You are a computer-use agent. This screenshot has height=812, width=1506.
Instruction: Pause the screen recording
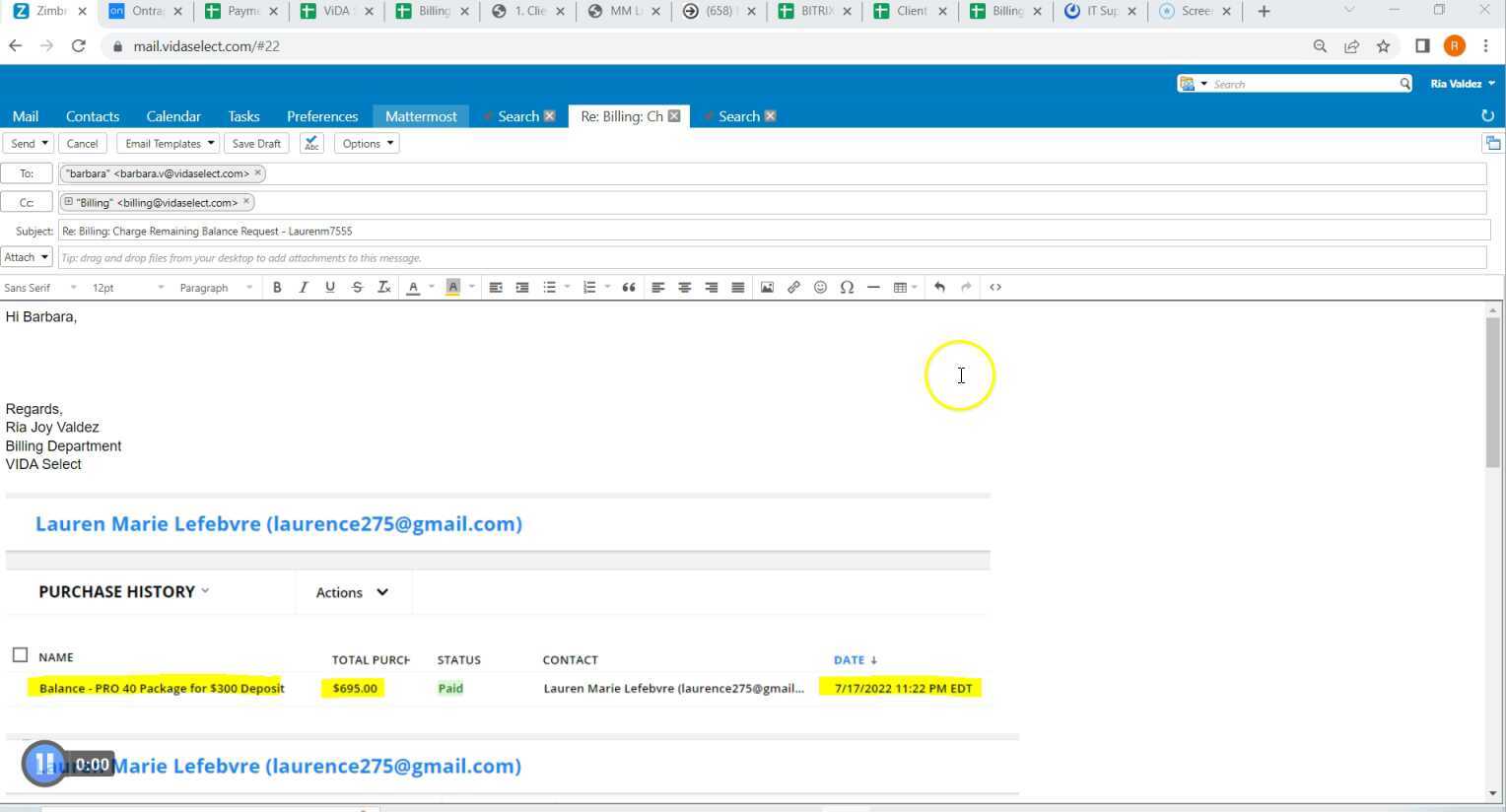[44, 764]
